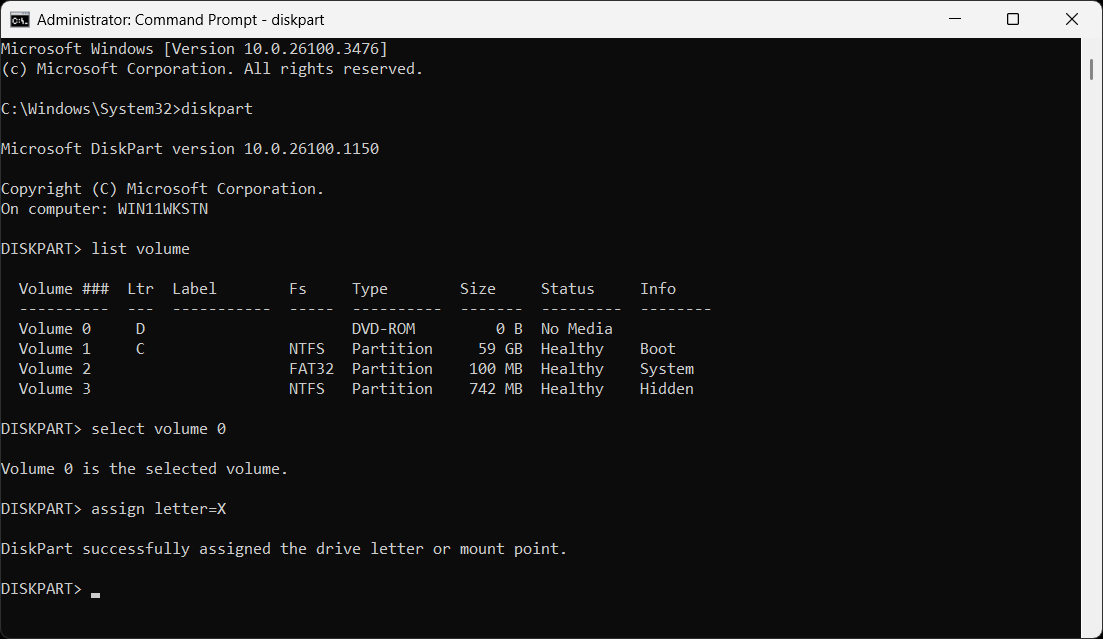This screenshot has width=1103, height=639.
Task: Click drive letter 'D' of Volume 0
Action: [x=140, y=329]
